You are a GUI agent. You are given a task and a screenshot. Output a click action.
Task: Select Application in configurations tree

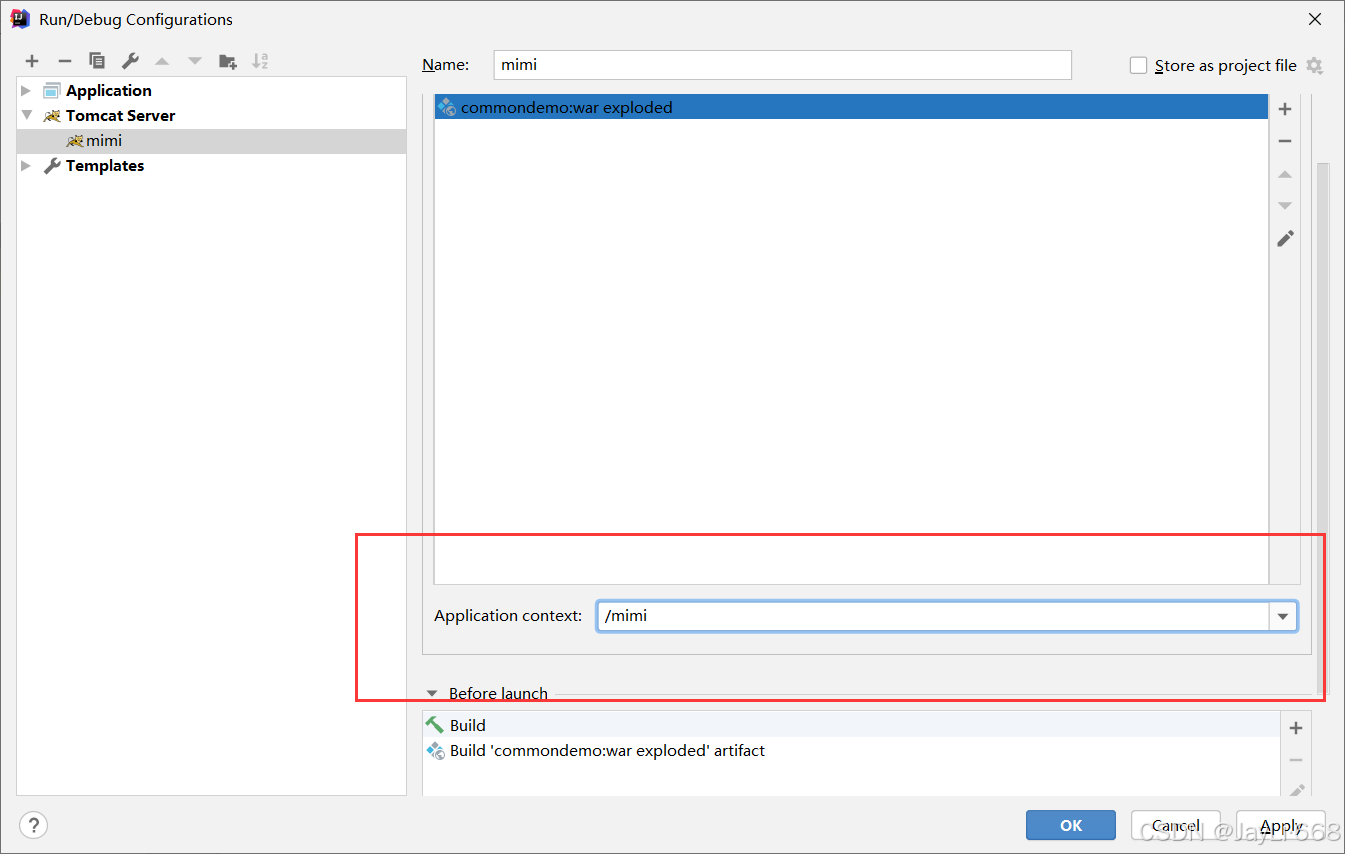[x=108, y=91]
